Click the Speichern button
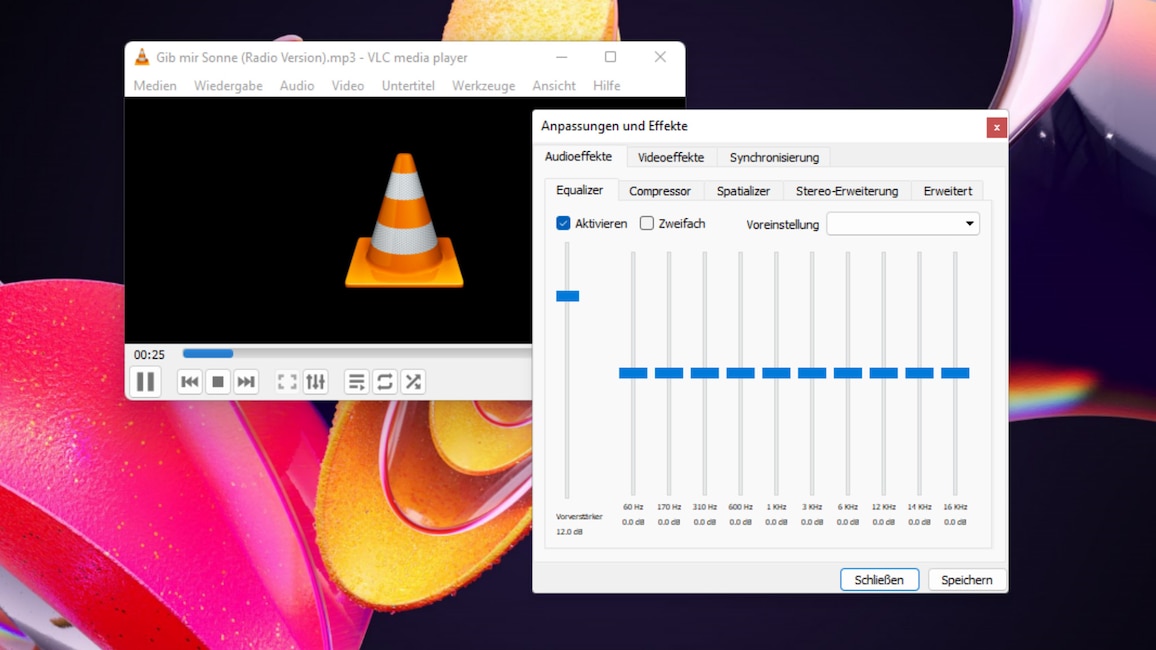1156x650 pixels. point(967,580)
